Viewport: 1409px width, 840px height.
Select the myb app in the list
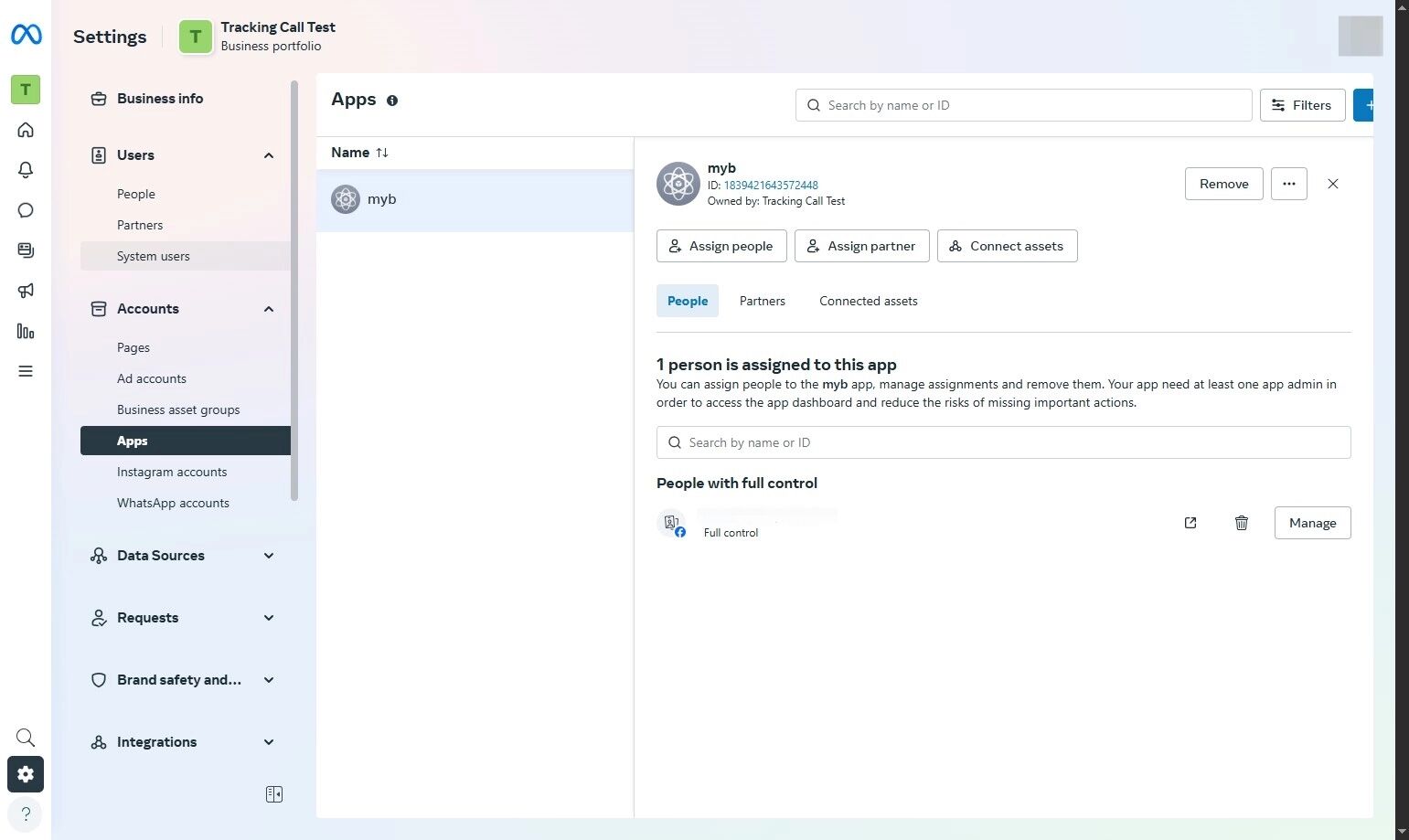pyautogui.click(x=381, y=198)
